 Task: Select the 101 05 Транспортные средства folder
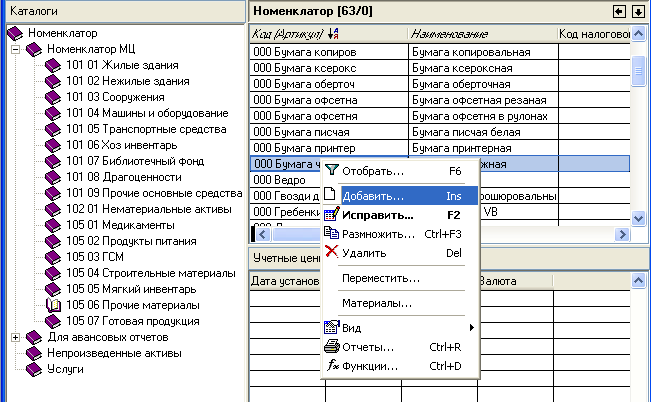tap(146, 129)
